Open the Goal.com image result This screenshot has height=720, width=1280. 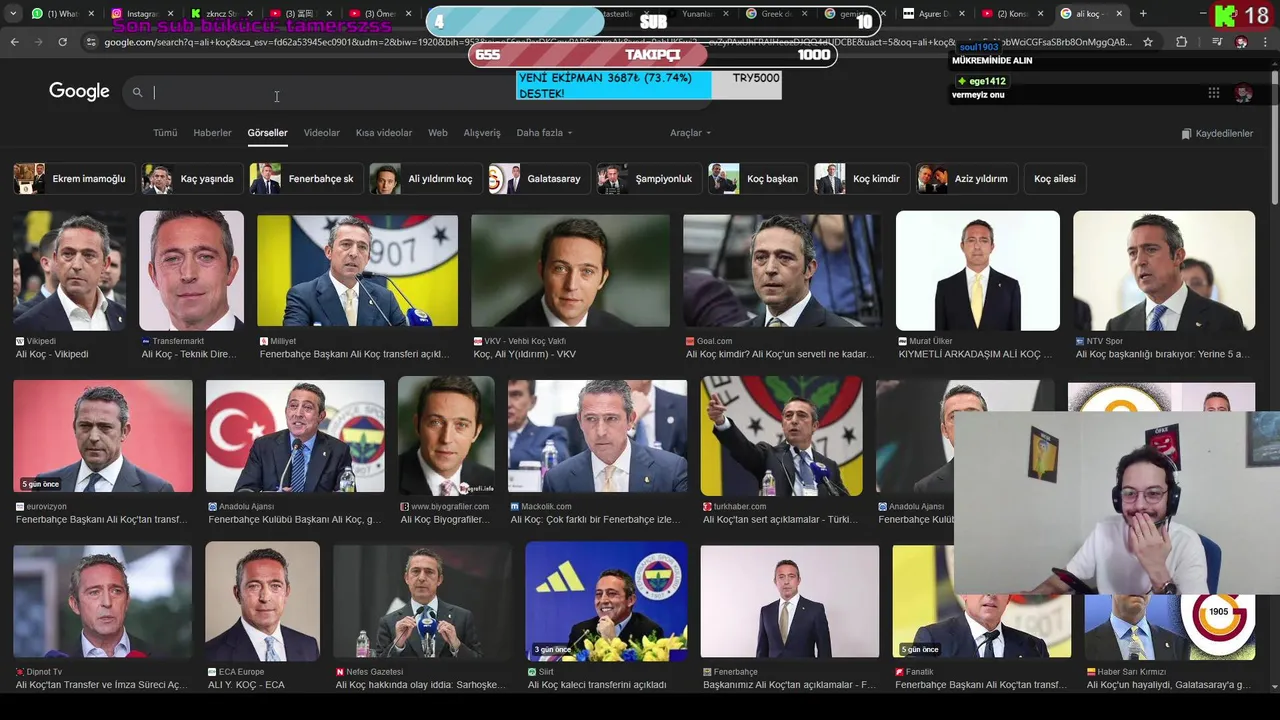point(782,270)
